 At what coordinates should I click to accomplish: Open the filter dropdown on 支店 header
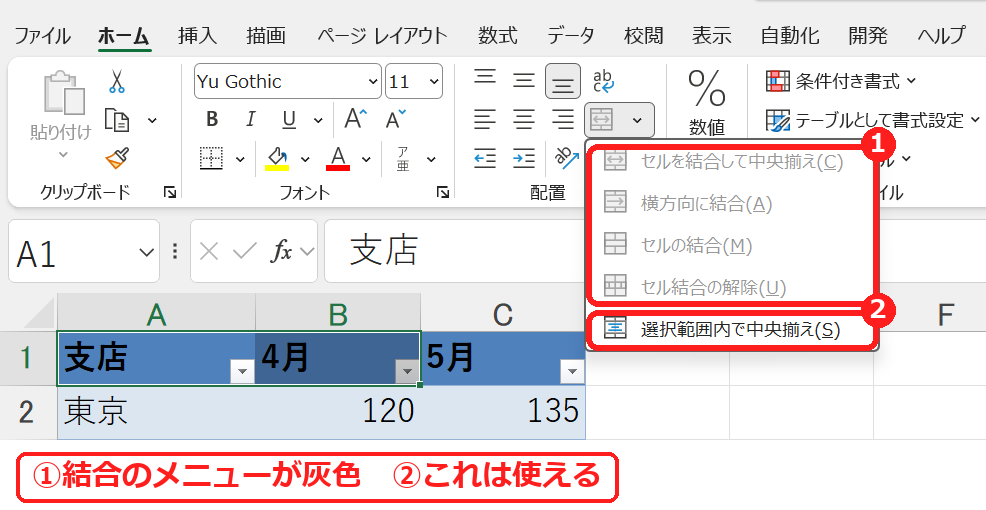coord(242,371)
